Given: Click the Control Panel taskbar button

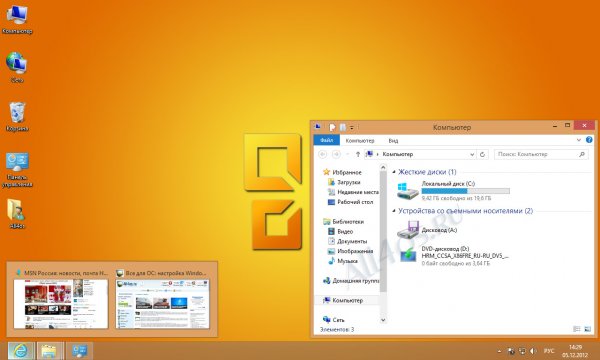Looking at the screenshot, I should tap(80, 350).
